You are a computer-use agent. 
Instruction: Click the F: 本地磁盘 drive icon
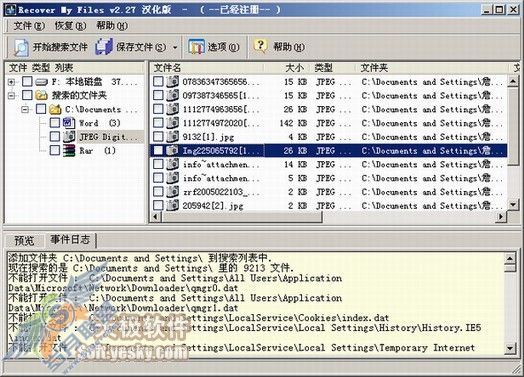click(x=42, y=82)
